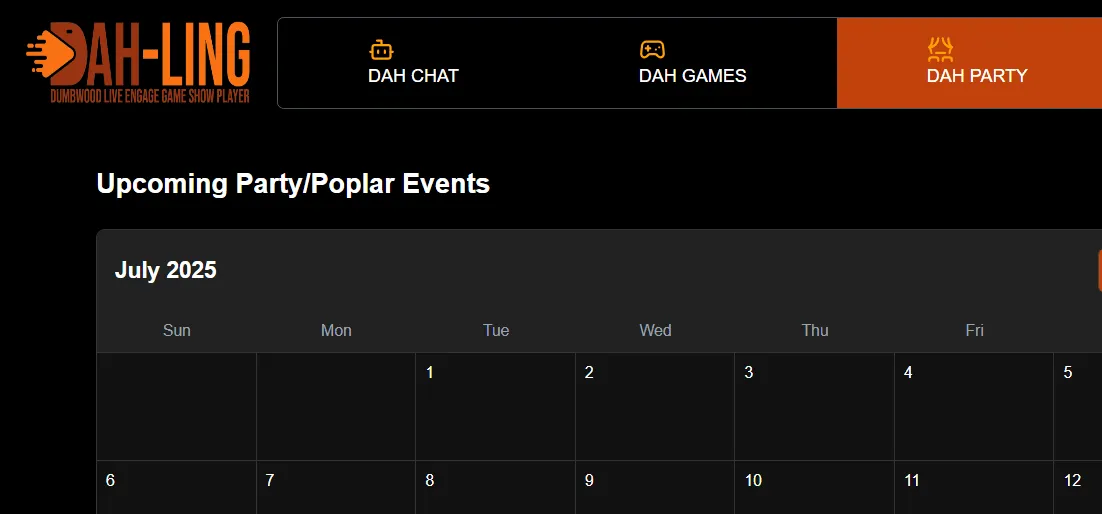Open July 7 calendar cell

336,488
